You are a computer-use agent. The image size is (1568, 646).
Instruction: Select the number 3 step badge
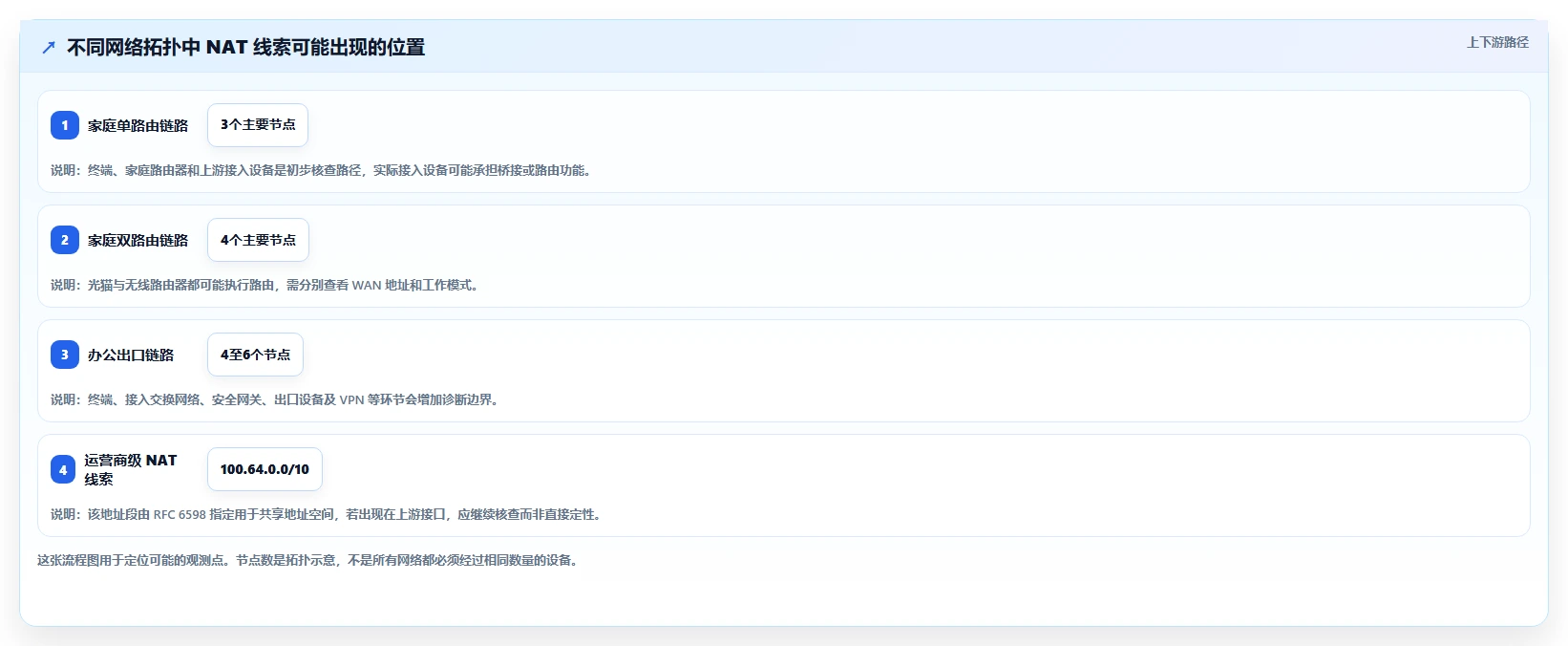[x=65, y=355]
